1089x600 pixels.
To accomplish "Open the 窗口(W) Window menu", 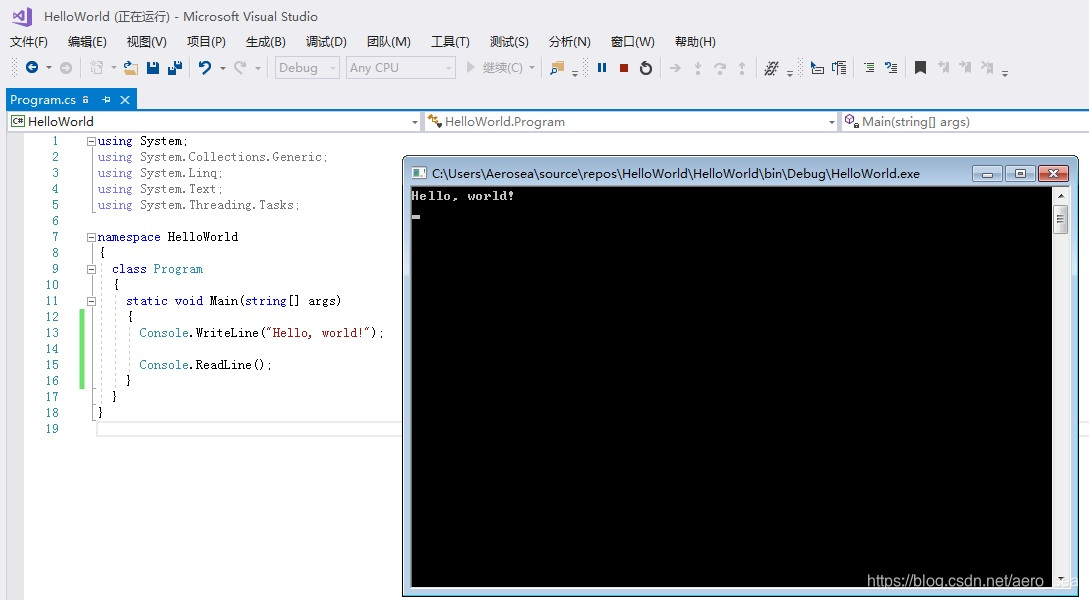I will click(632, 42).
